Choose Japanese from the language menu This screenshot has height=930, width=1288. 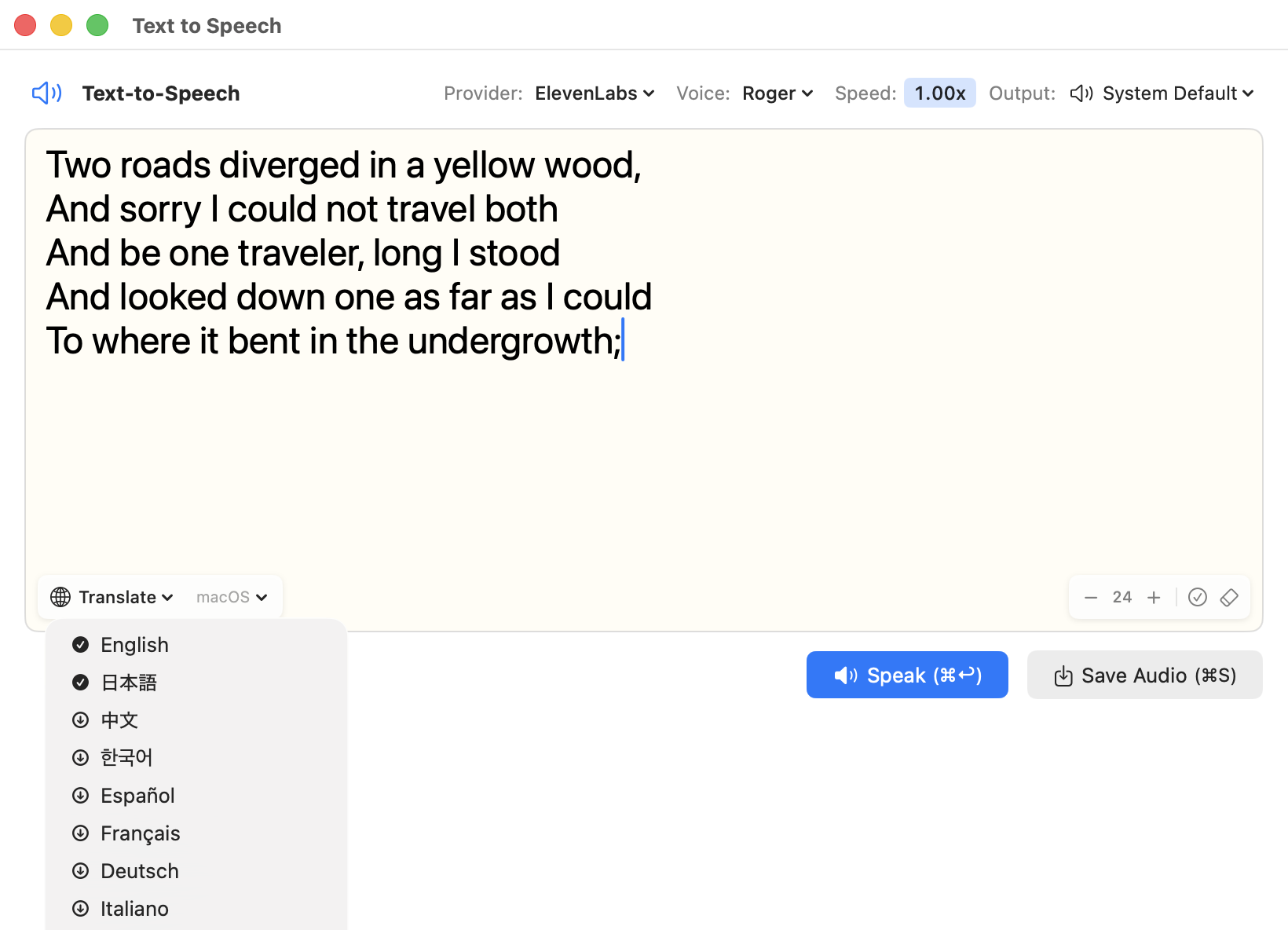[x=129, y=683]
